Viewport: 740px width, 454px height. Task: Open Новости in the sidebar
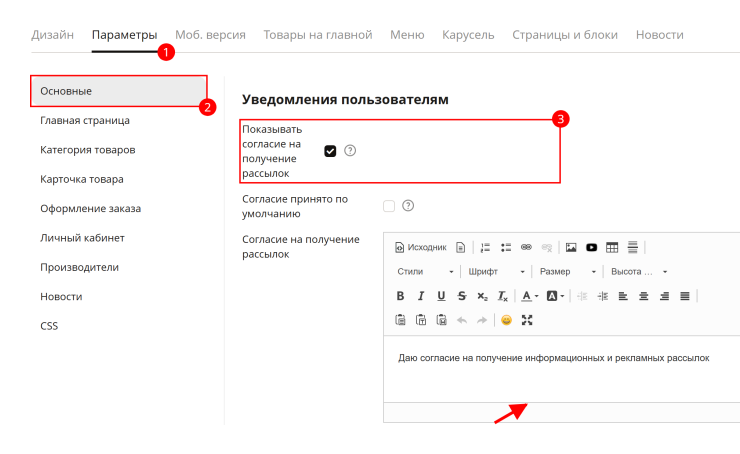click(x=61, y=297)
